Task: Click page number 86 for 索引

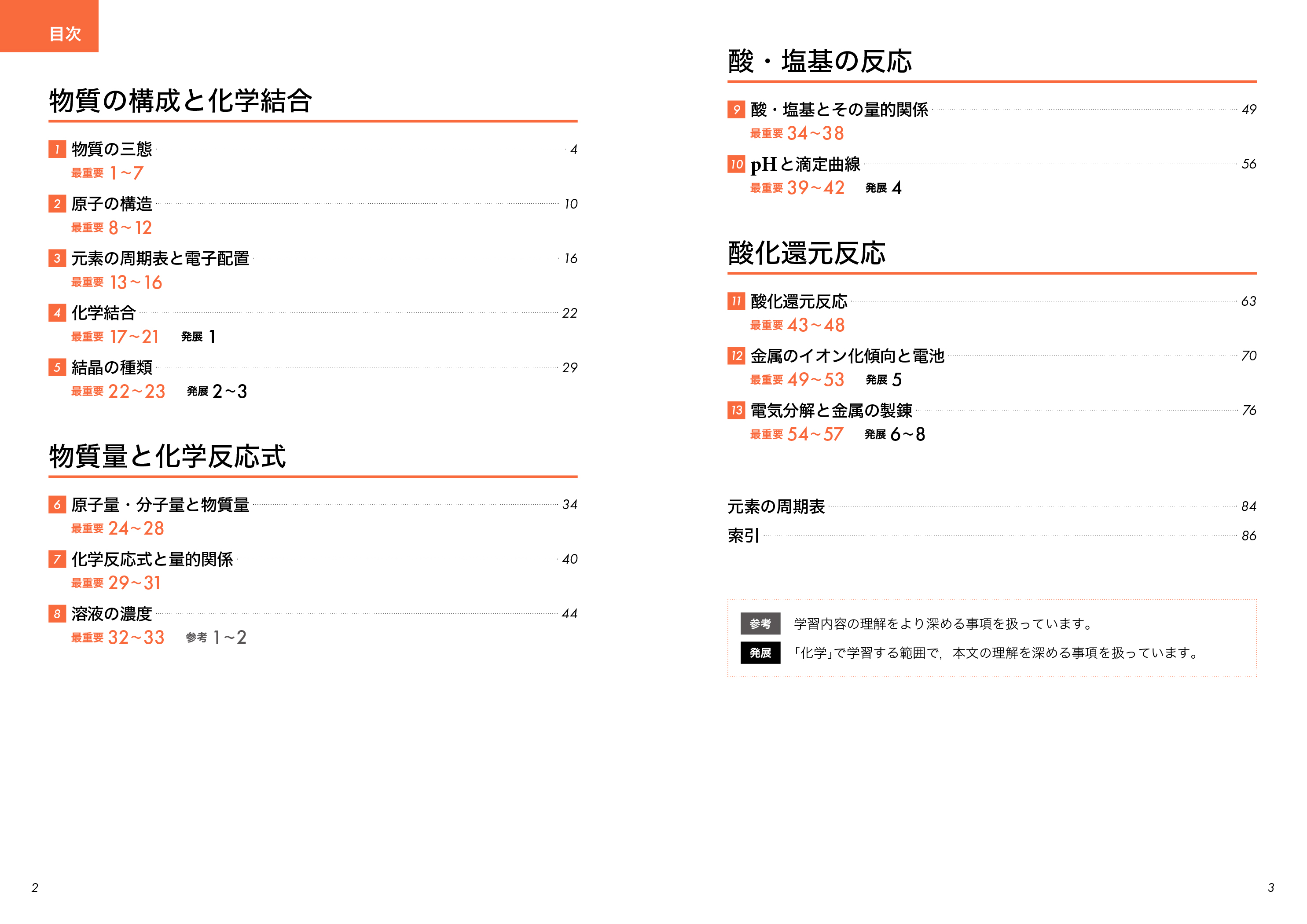Action: [x=1249, y=536]
